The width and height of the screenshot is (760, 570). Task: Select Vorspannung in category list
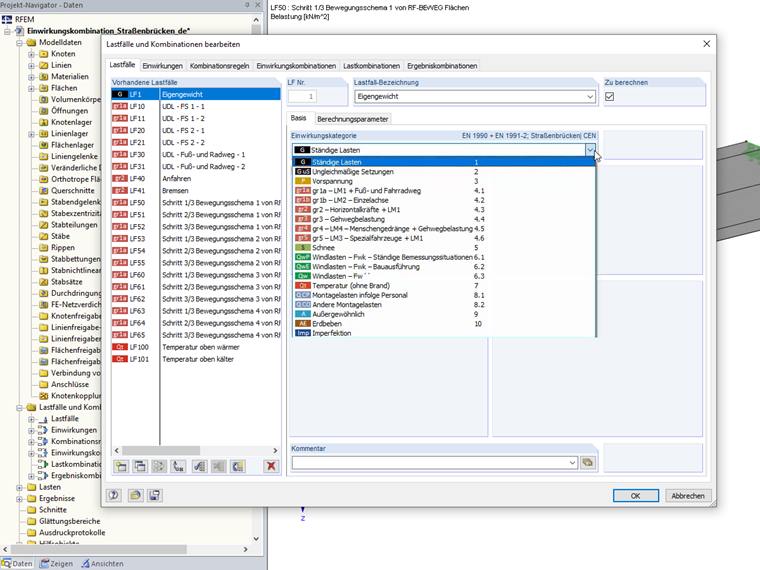tap(444, 181)
